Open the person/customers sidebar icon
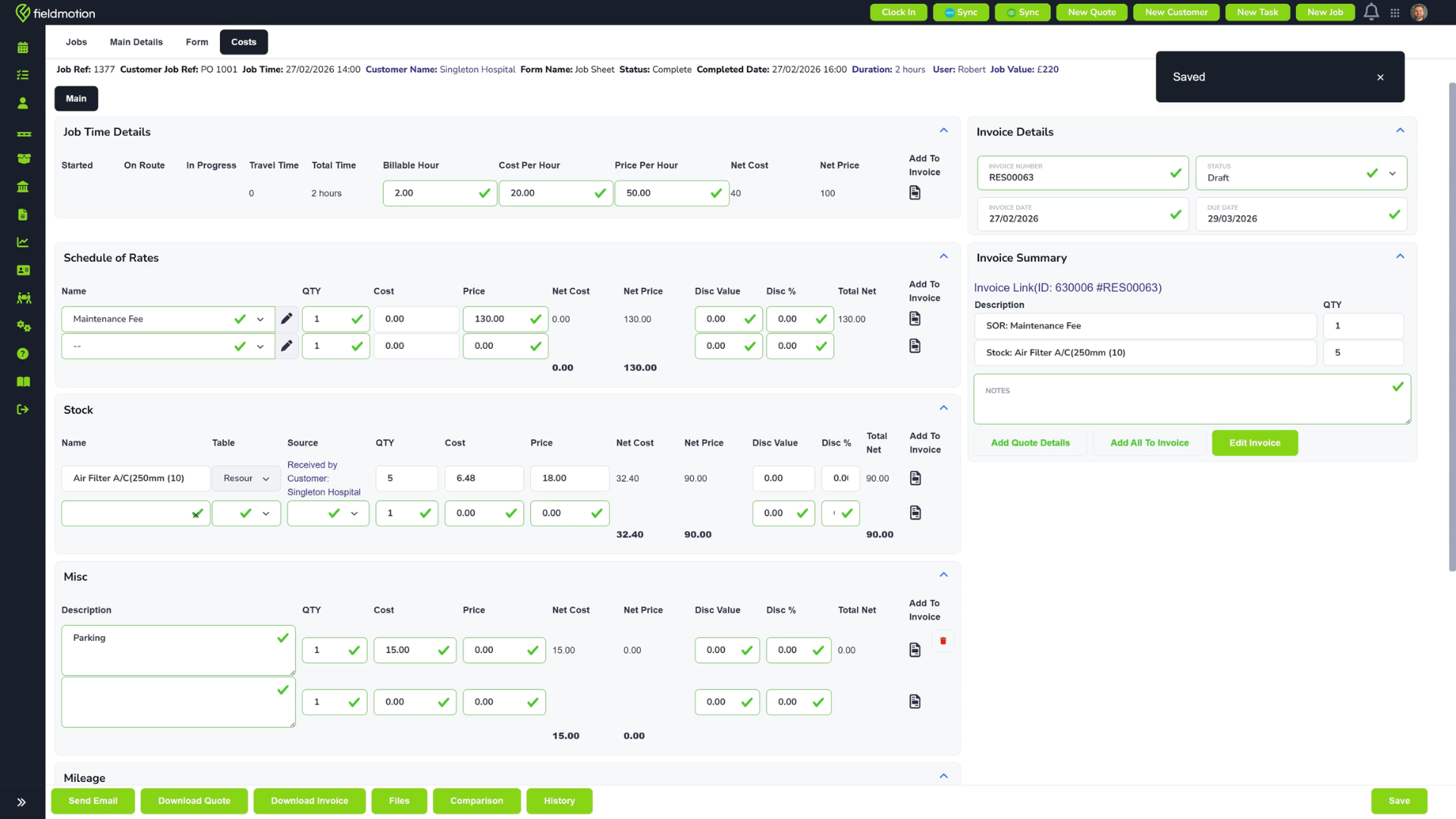The image size is (1456, 819). 23,103
